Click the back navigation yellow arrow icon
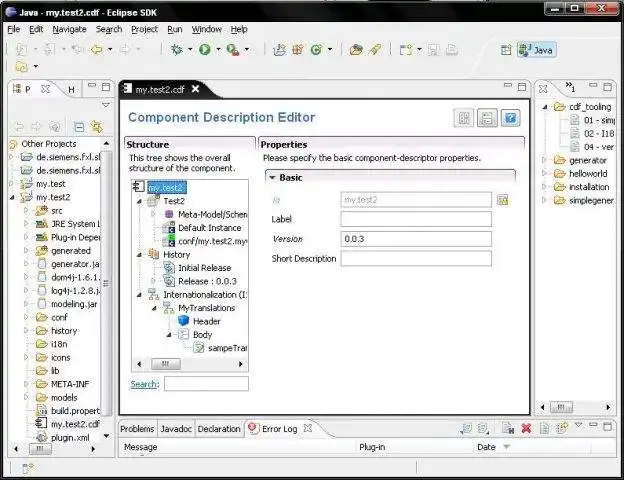Image resolution: width=624 pixels, height=480 pixels. point(97,49)
